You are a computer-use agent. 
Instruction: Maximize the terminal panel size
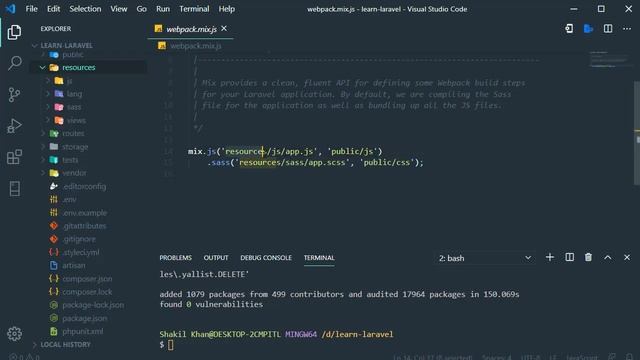click(608, 257)
